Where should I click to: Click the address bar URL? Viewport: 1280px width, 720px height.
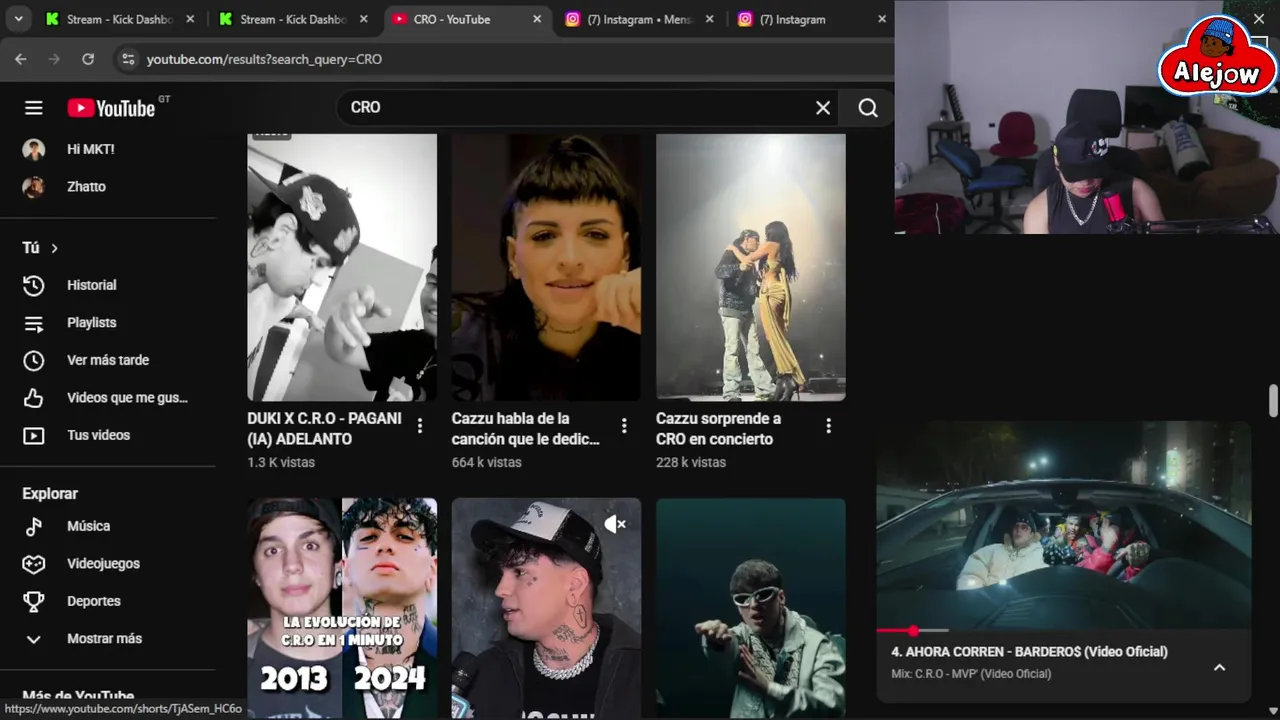pyautogui.click(x=264, y=59)
